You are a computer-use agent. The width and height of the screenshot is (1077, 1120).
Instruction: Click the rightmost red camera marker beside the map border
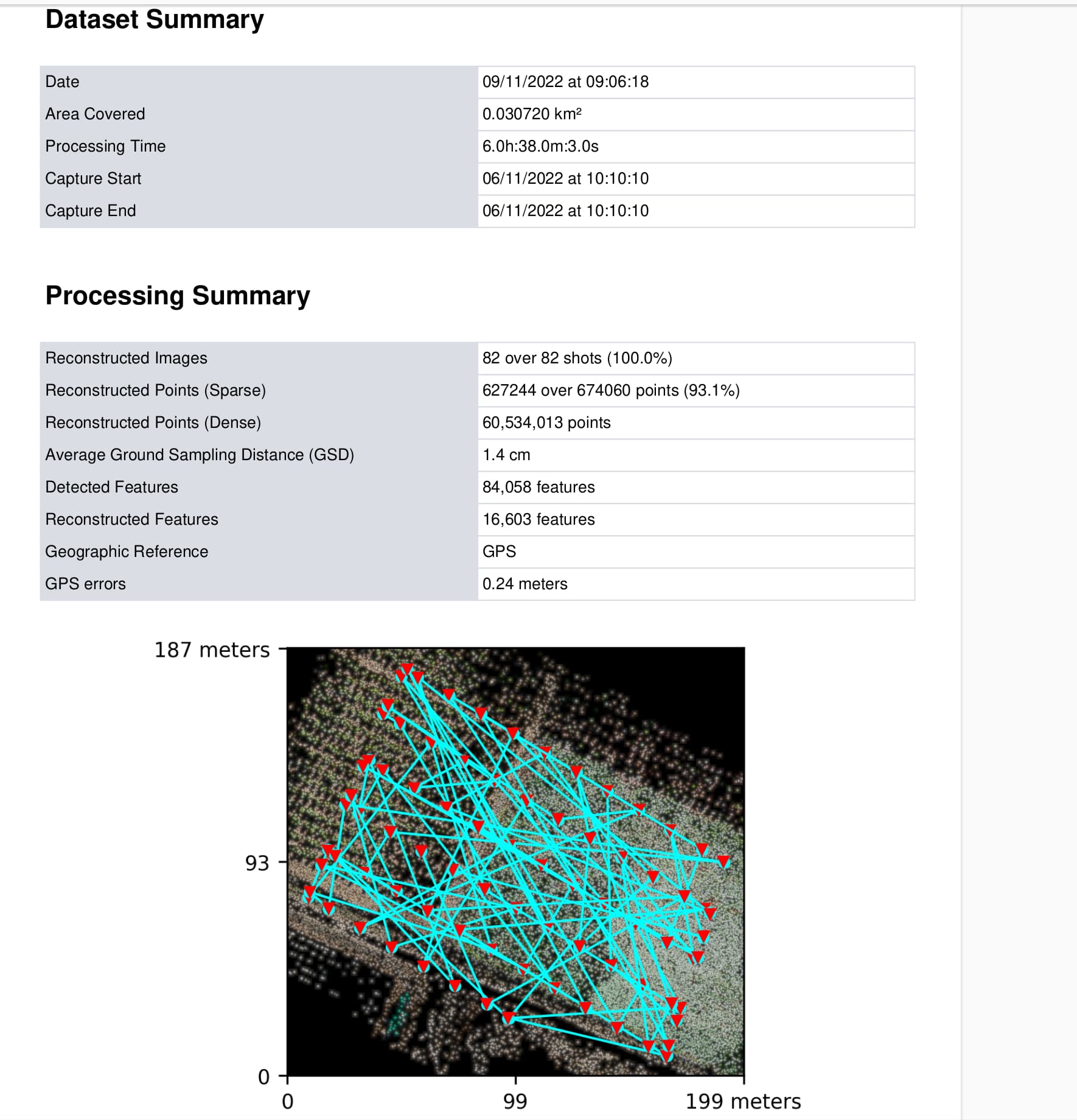click(723, 860)
